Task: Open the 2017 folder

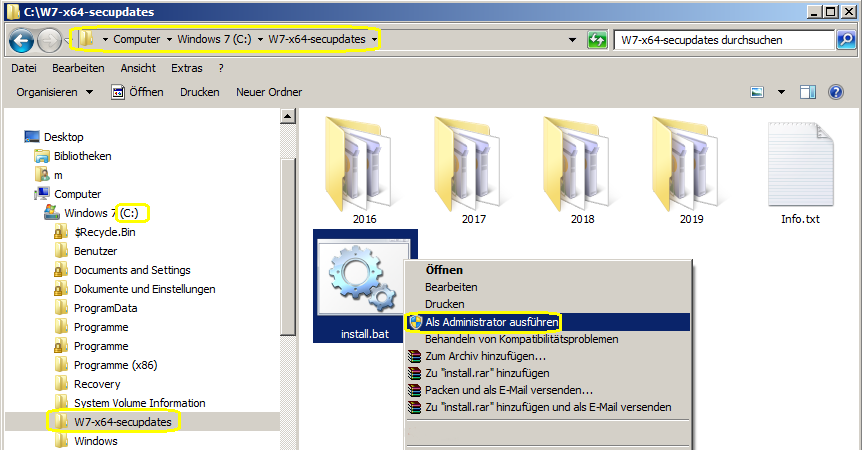Action: point(473,171)
